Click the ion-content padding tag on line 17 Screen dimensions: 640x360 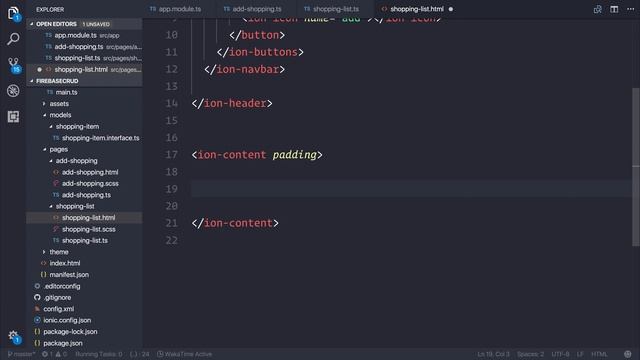(x=257, y=155)
